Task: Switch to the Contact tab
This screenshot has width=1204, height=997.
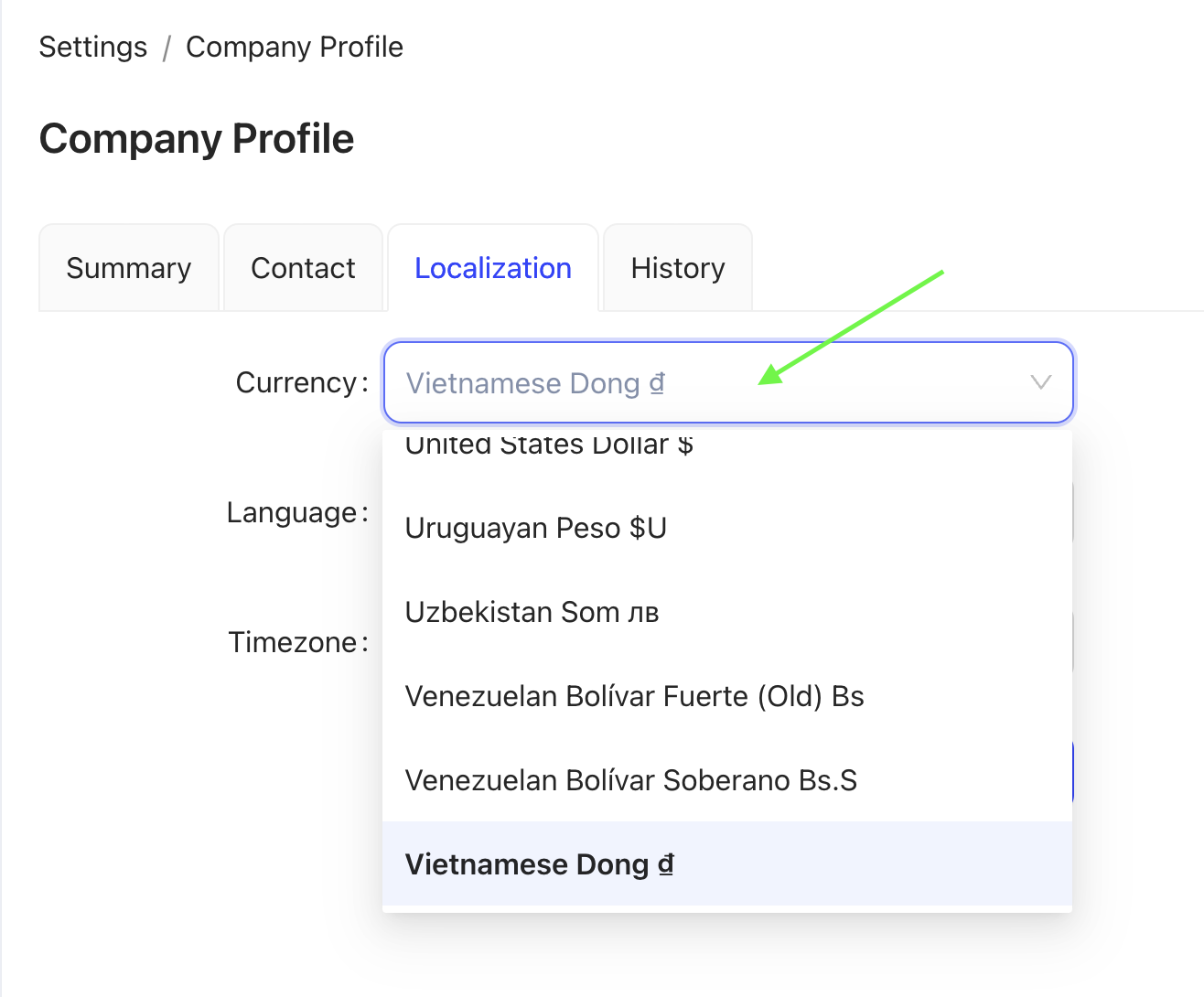Action: pos(303,268)
